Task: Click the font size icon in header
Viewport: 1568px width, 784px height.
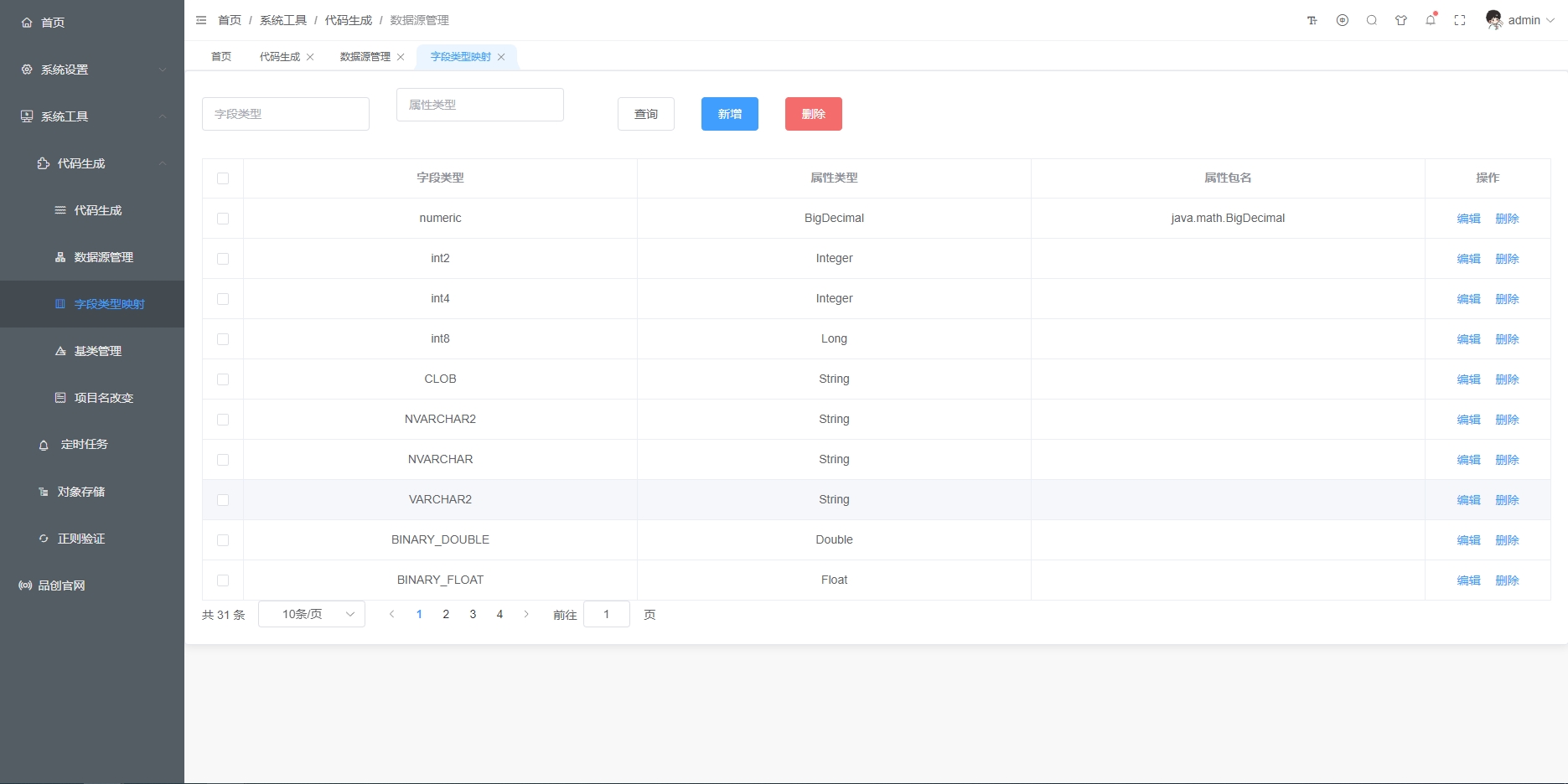Action: tap(1312, 21)
